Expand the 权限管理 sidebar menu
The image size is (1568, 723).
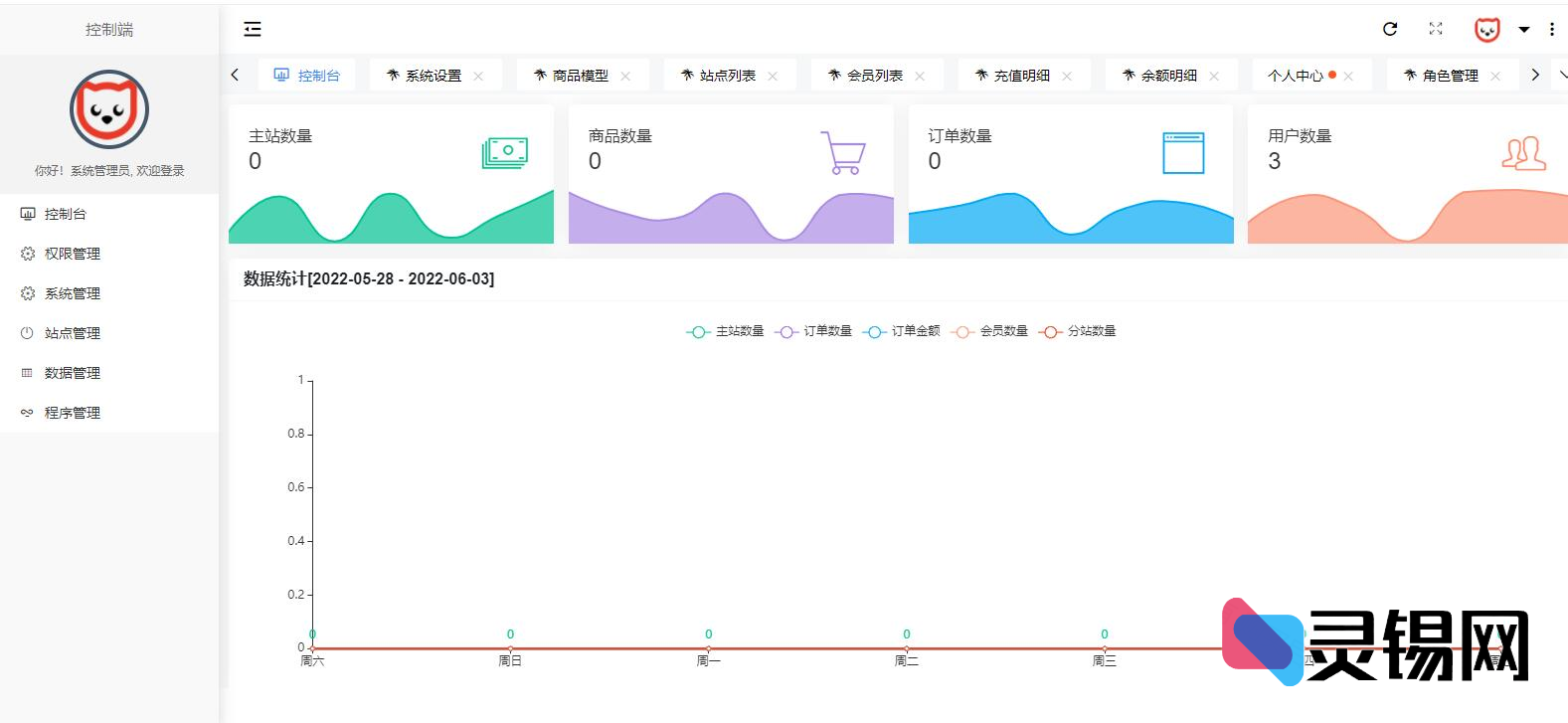(x=72, y=254)
